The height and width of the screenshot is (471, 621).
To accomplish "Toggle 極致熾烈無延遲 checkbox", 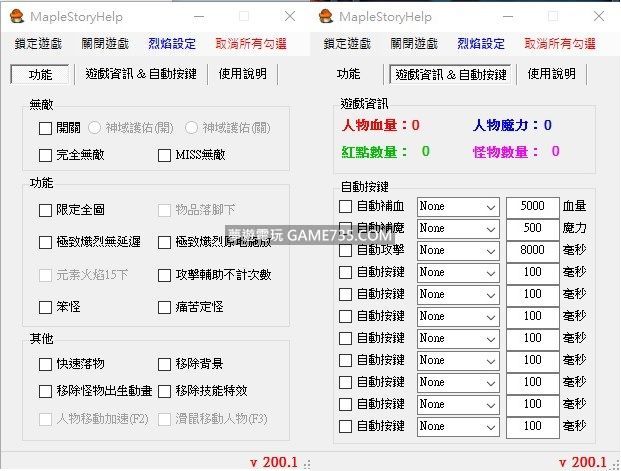I will click(x=45, y=242).
